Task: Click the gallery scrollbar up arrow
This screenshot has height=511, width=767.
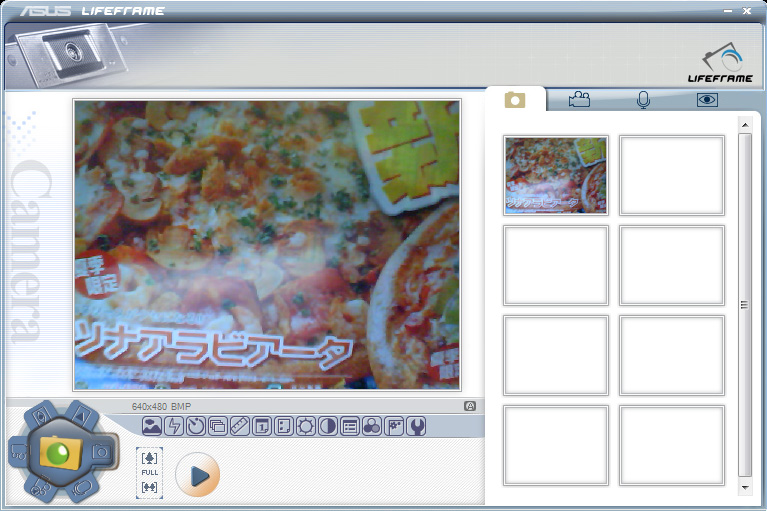Action: [x=744, y=126]
